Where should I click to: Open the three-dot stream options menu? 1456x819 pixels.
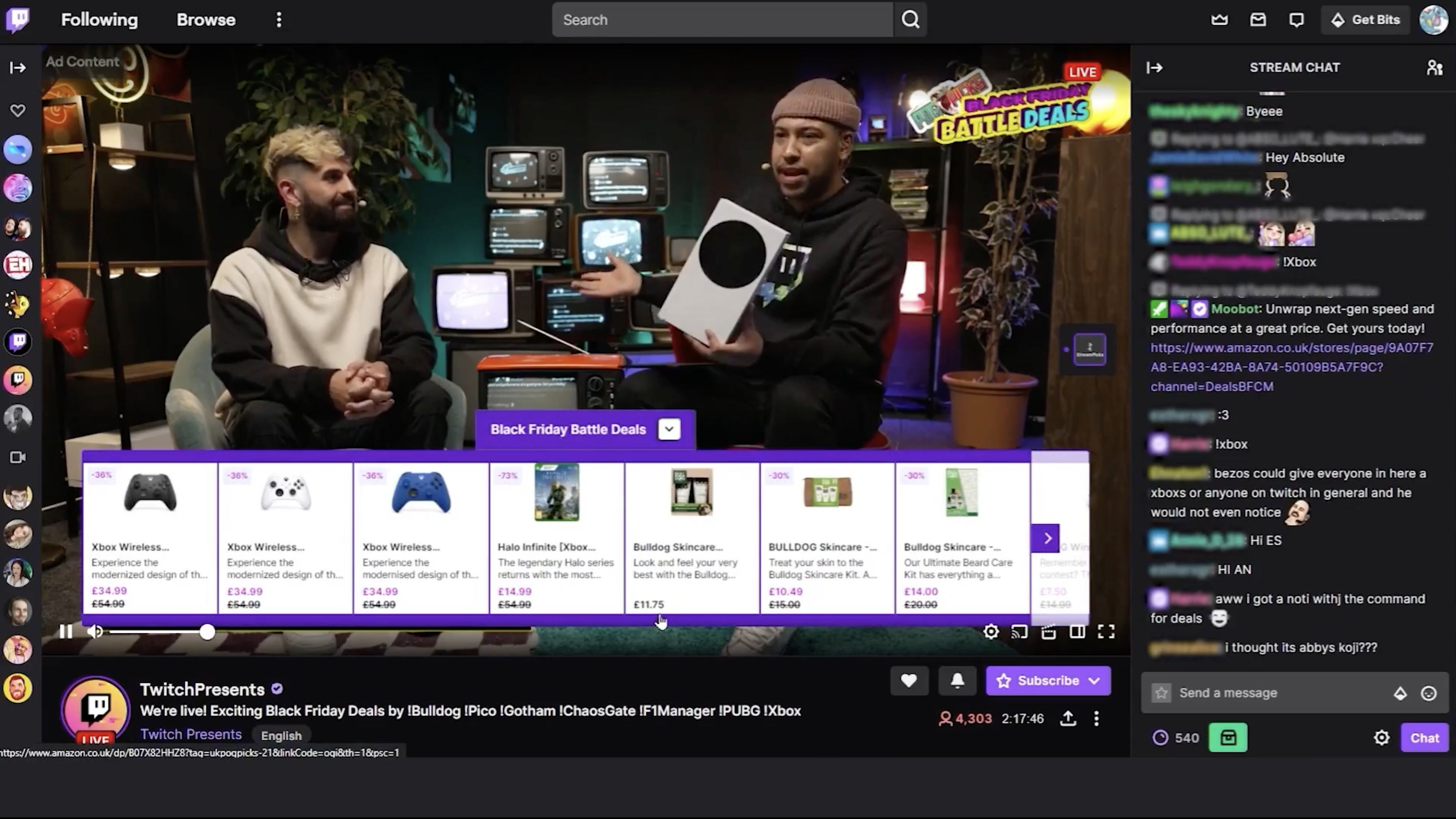tap(1096, 718)
